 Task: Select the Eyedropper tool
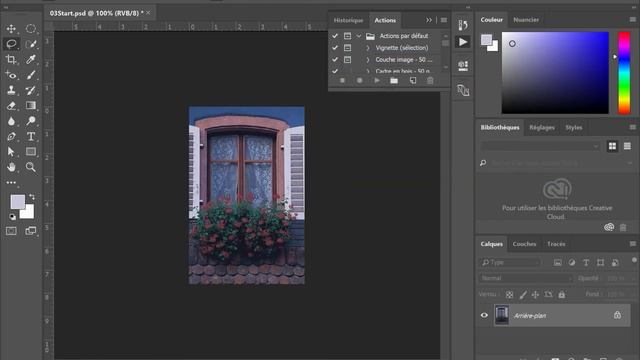(x=31, y=60)
